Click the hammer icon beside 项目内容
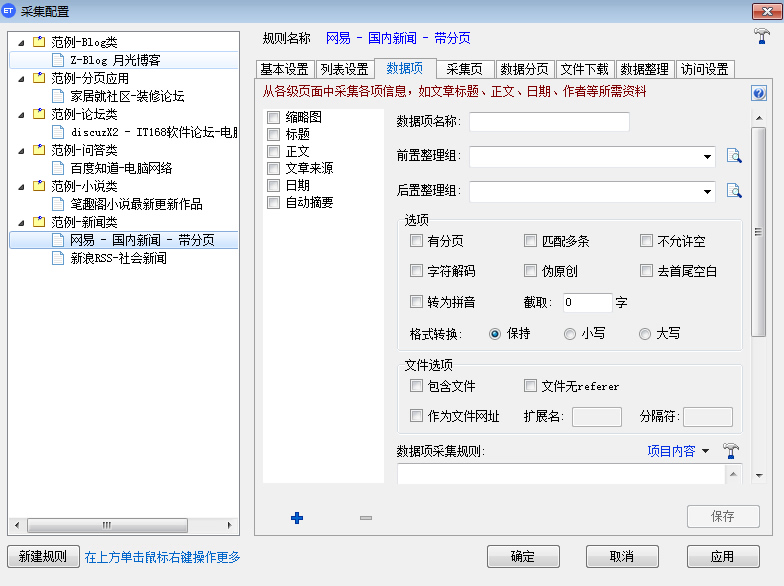784x586 pixels. click(730, 450)
